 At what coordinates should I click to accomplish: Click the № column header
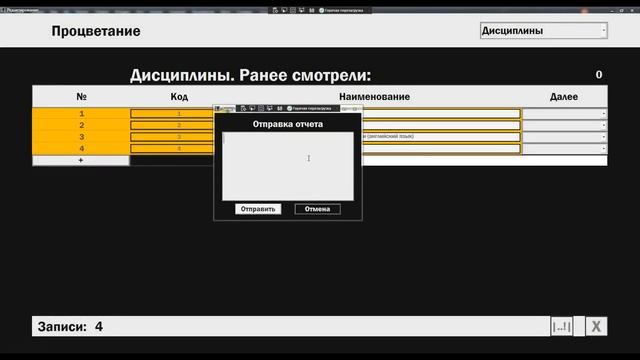click(x=81, y=97)
